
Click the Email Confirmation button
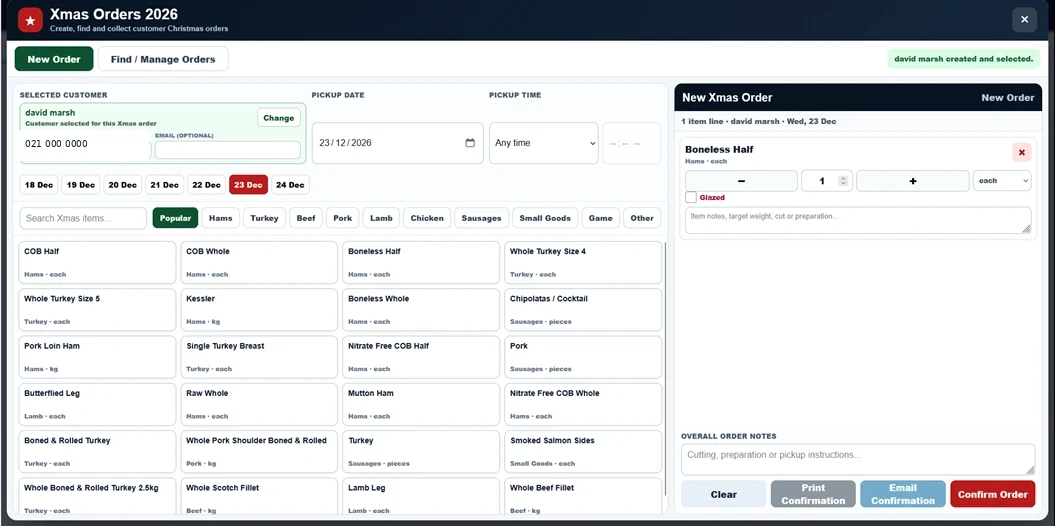click(902, 494)
